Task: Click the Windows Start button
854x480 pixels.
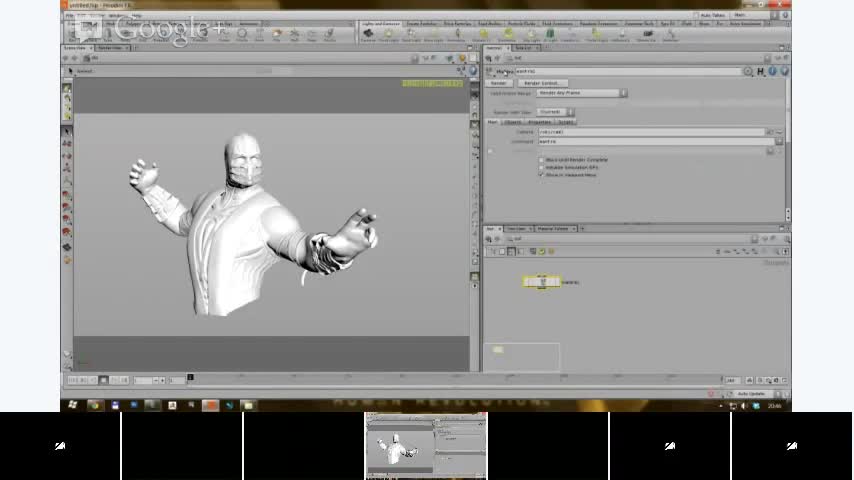Action: pos(72,405)
